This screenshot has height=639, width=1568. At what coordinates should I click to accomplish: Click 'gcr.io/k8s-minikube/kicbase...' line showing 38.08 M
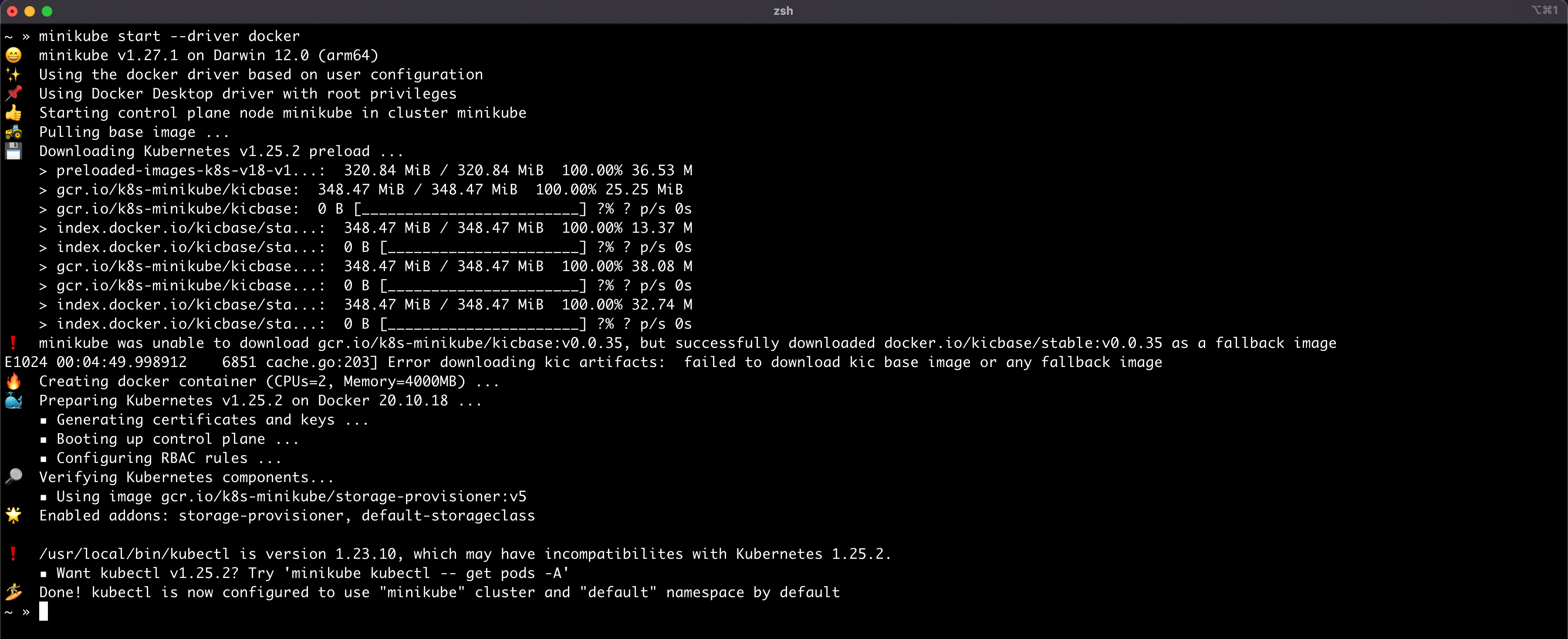coord(366,266)
